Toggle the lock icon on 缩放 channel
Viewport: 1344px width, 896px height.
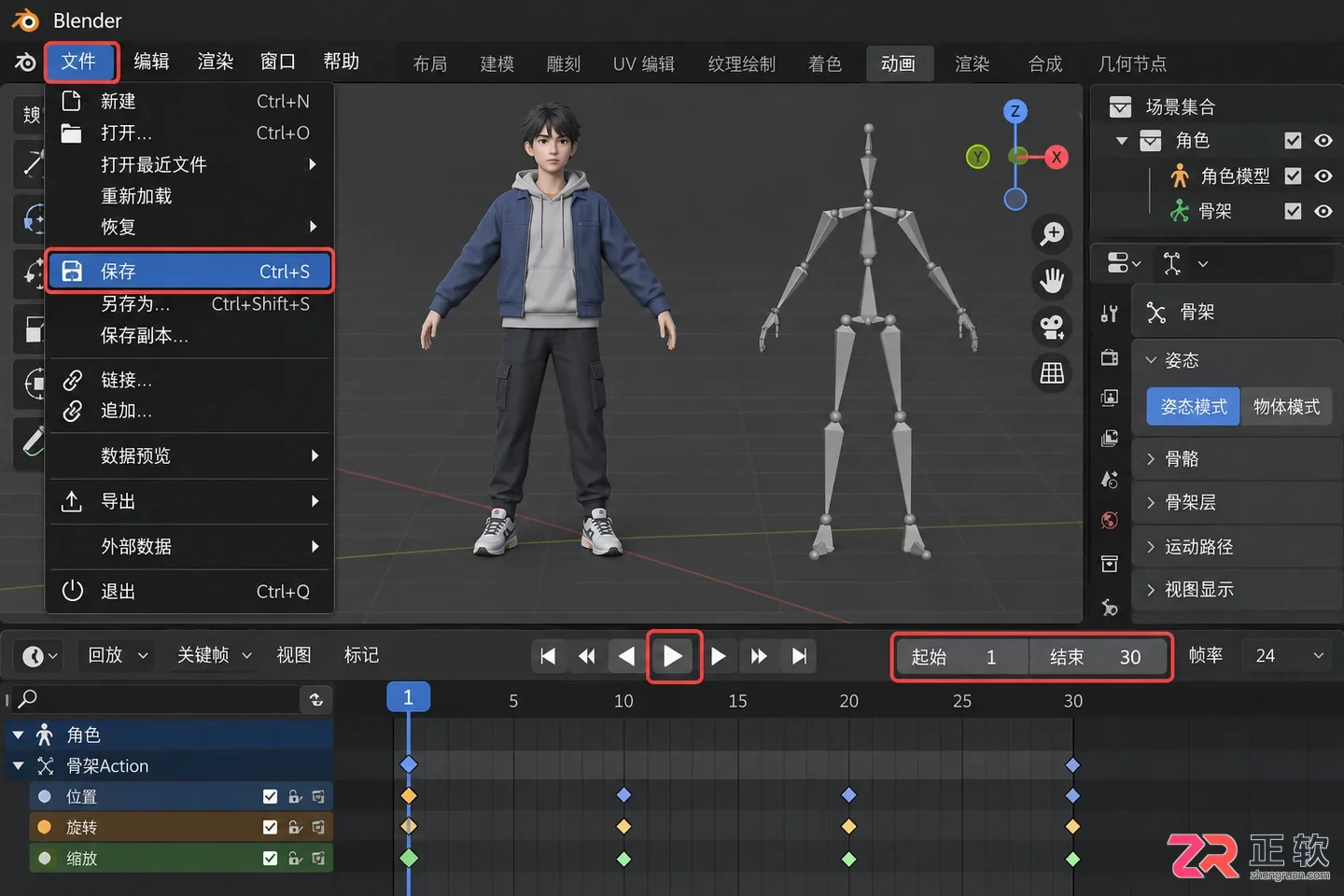(x=295, y=858)
